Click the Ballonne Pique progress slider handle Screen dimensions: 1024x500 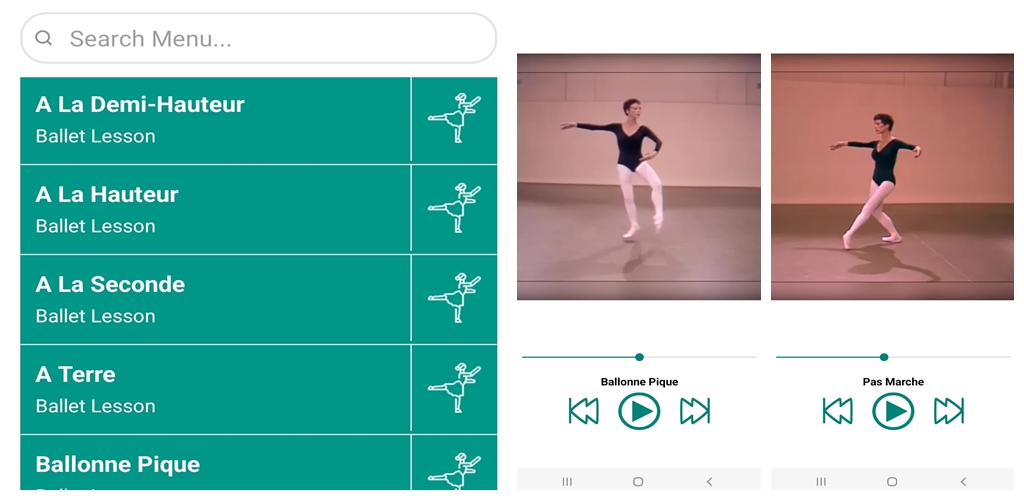click(639, 357)
